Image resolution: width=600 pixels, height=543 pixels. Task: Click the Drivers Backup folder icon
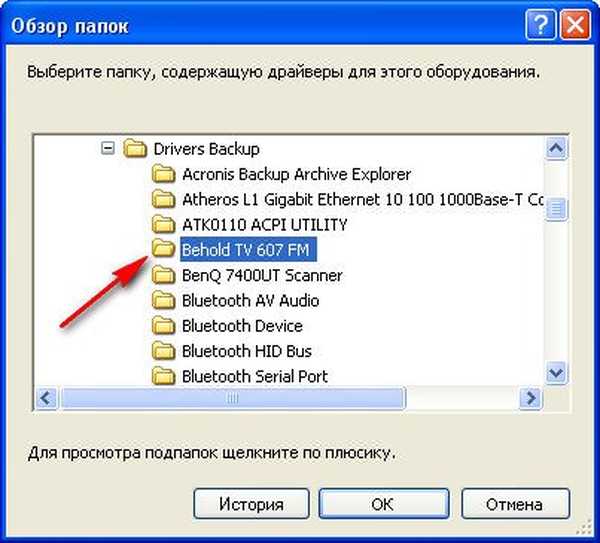135,149
